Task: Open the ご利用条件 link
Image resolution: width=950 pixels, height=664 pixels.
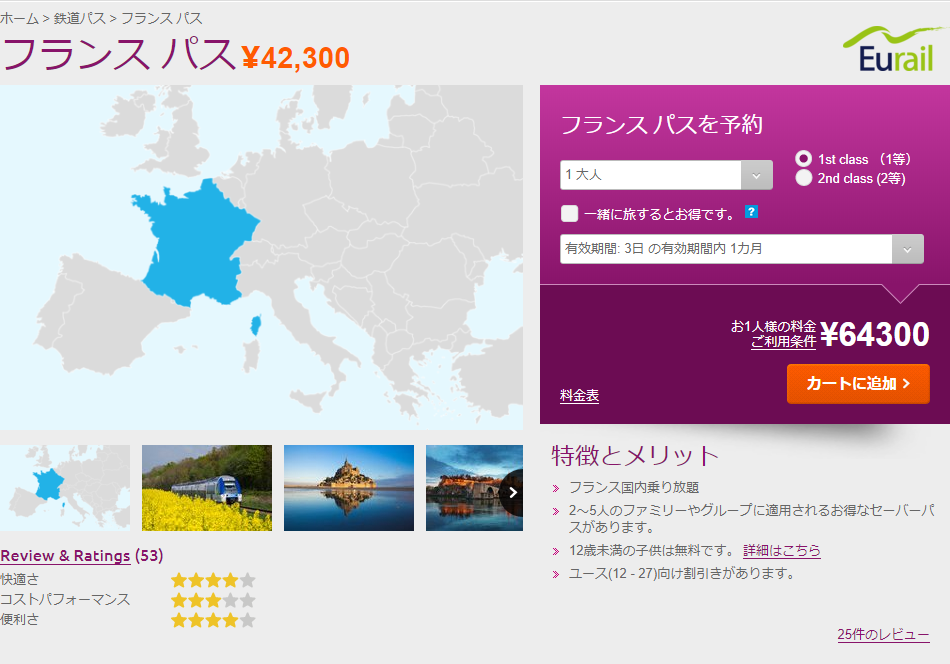Action: 783,342
